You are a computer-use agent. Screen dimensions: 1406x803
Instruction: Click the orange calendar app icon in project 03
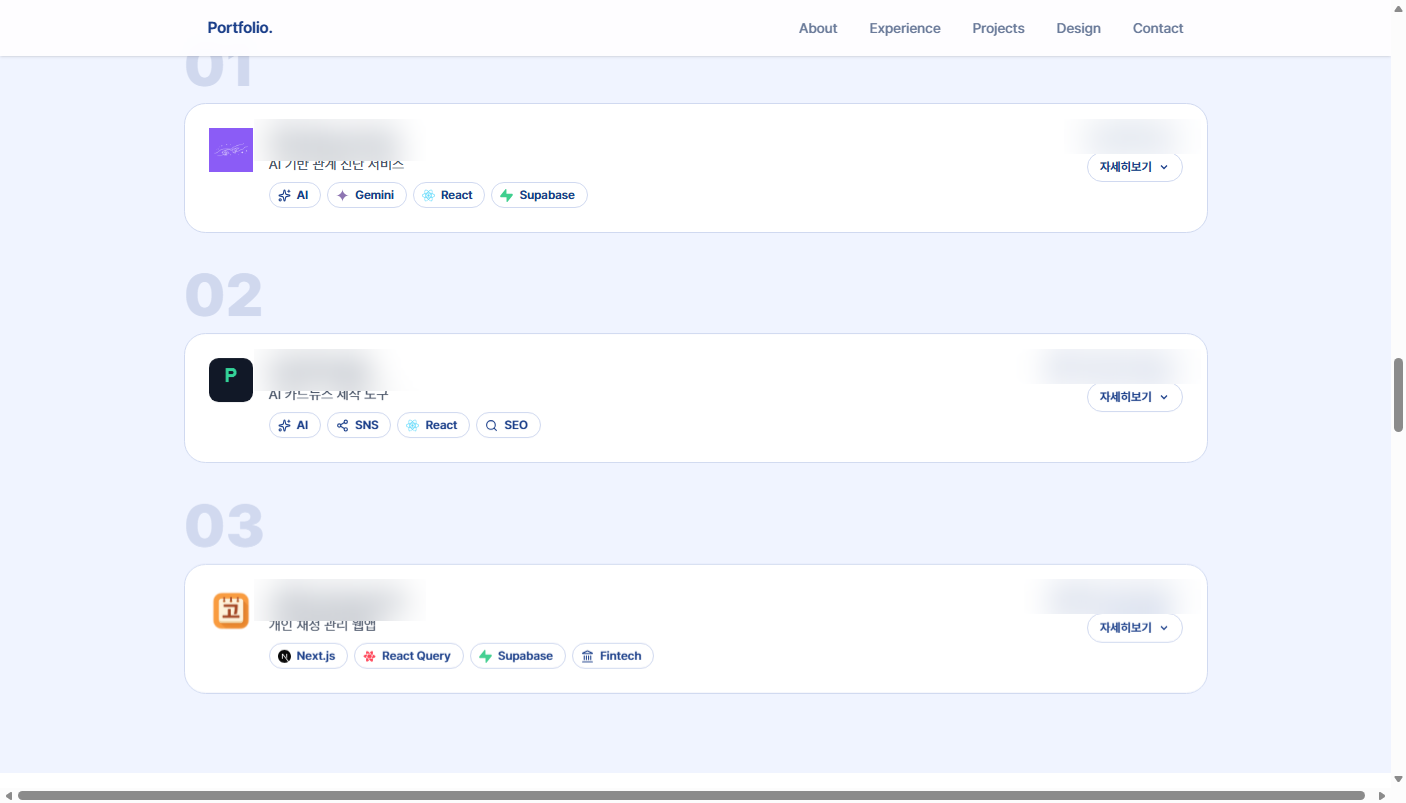coord(231,611)
